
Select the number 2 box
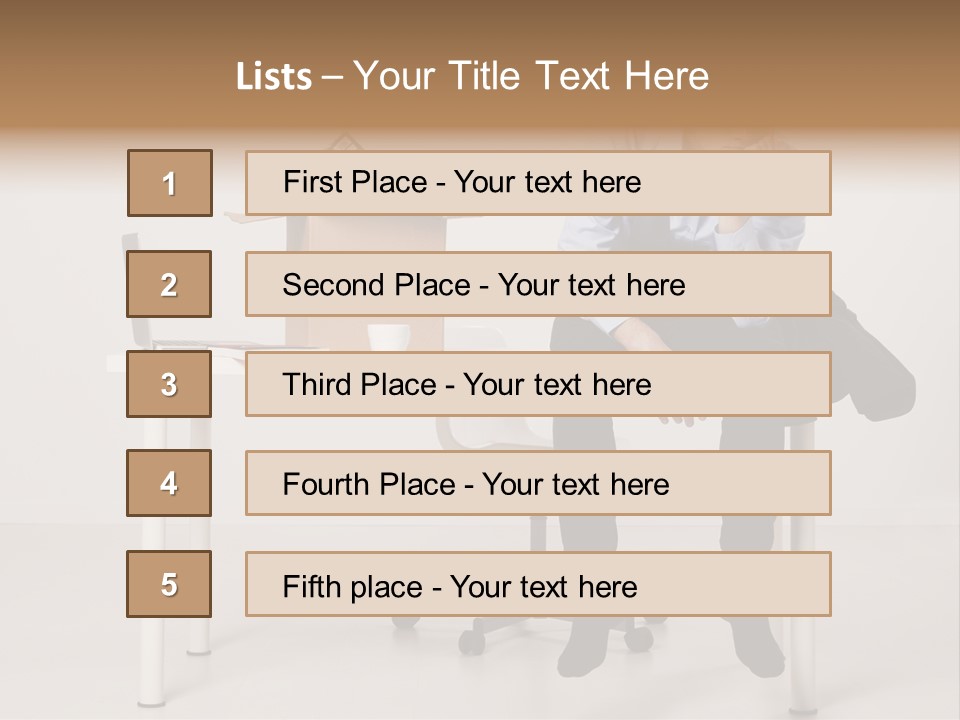(x=169, y=284)
